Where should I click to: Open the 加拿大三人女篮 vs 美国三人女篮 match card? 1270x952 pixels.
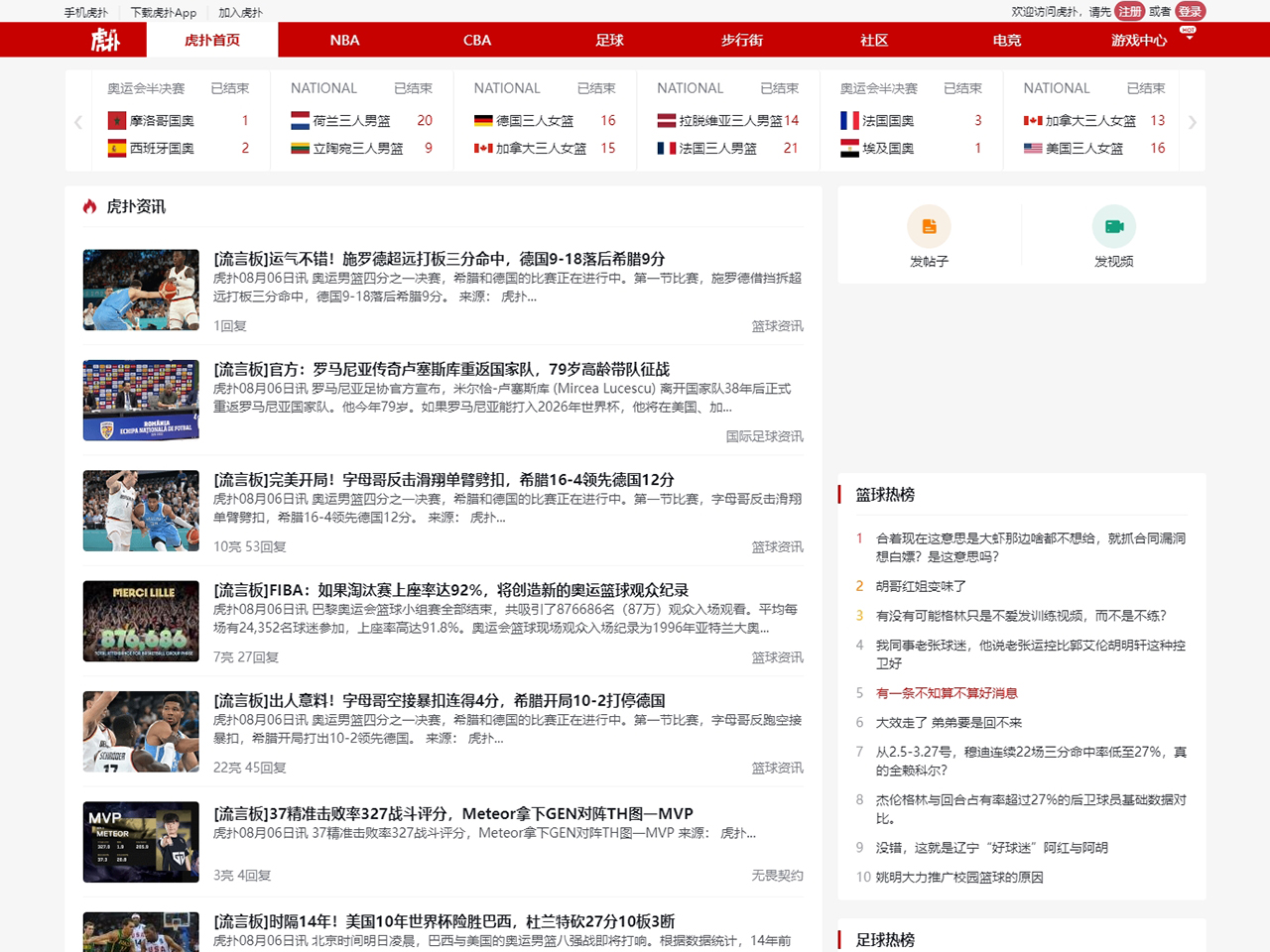click(x=1093, y=121)
